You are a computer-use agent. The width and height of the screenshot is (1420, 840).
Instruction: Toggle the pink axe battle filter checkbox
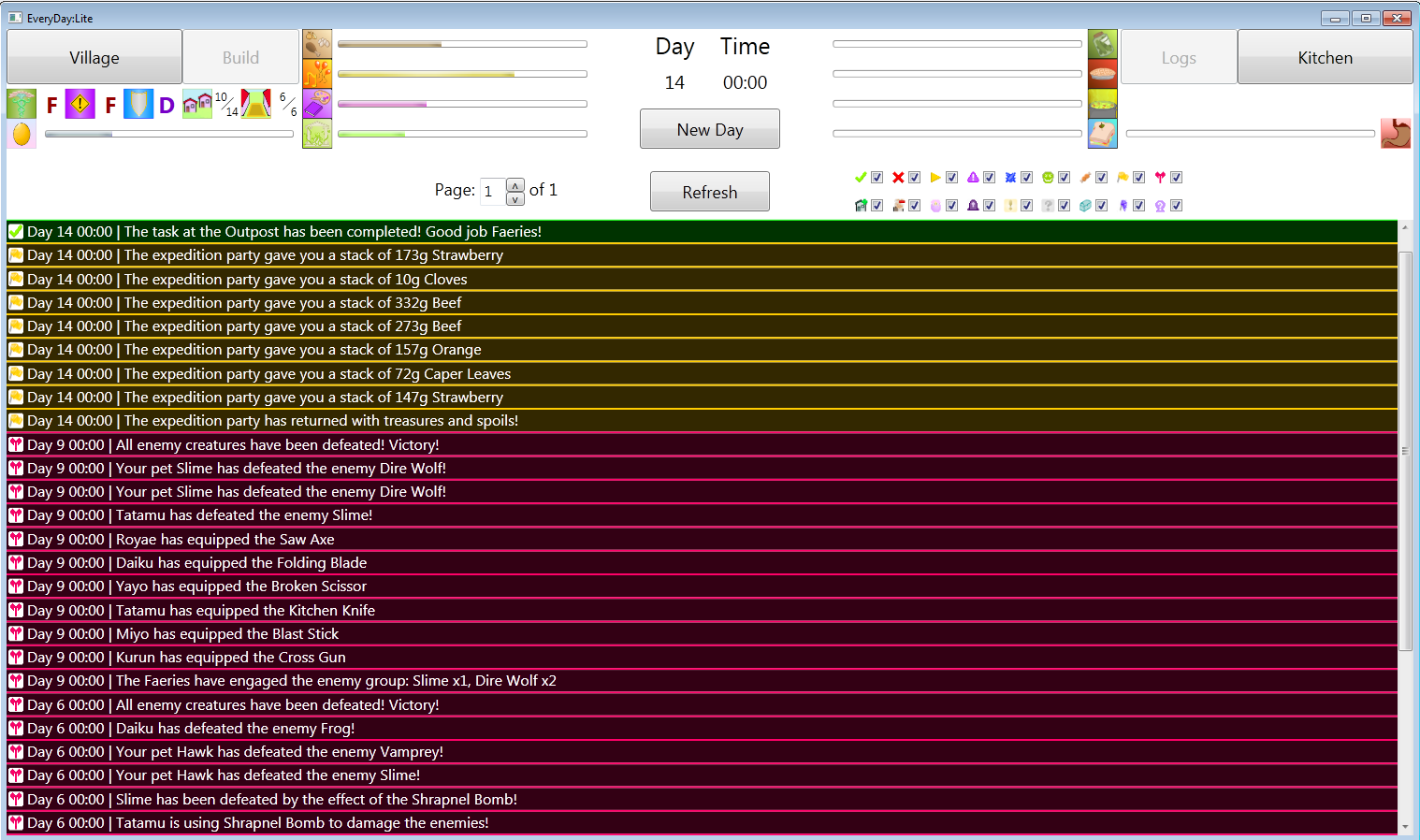point(1177,178)
